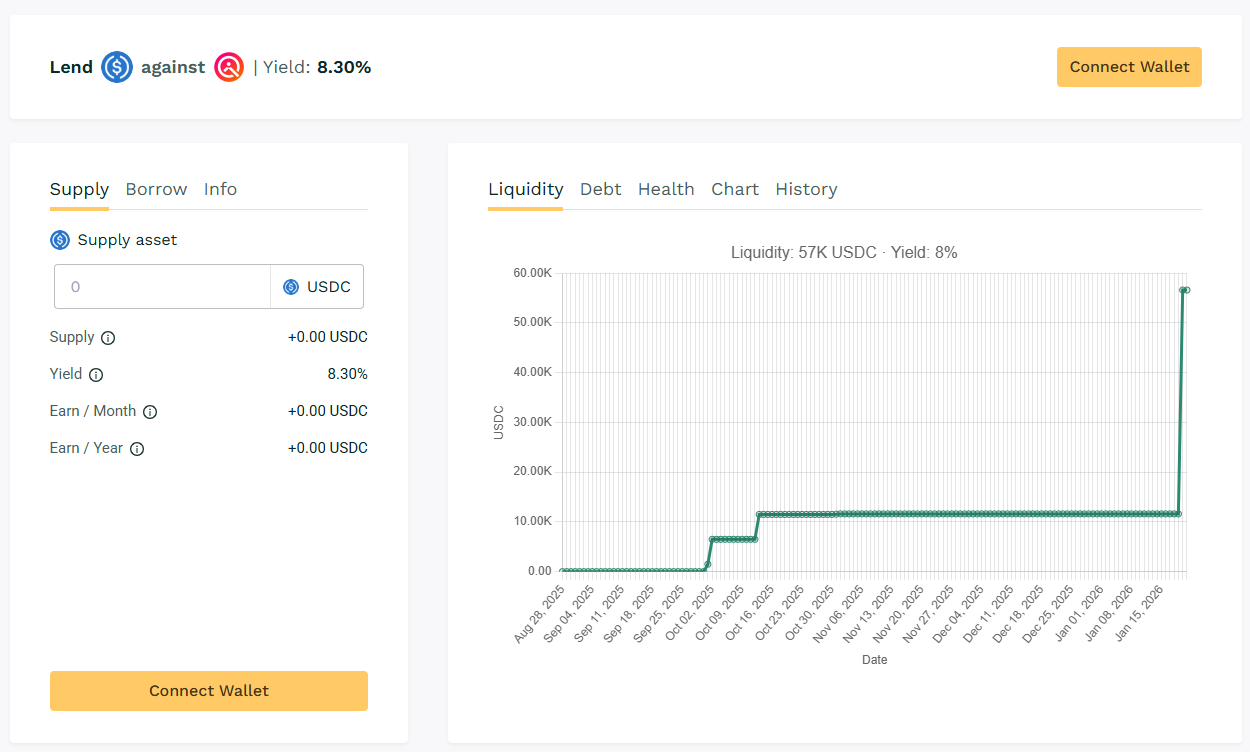Click the info icon beside Yield
The image size is (1250, 752).
pos(96,375)
